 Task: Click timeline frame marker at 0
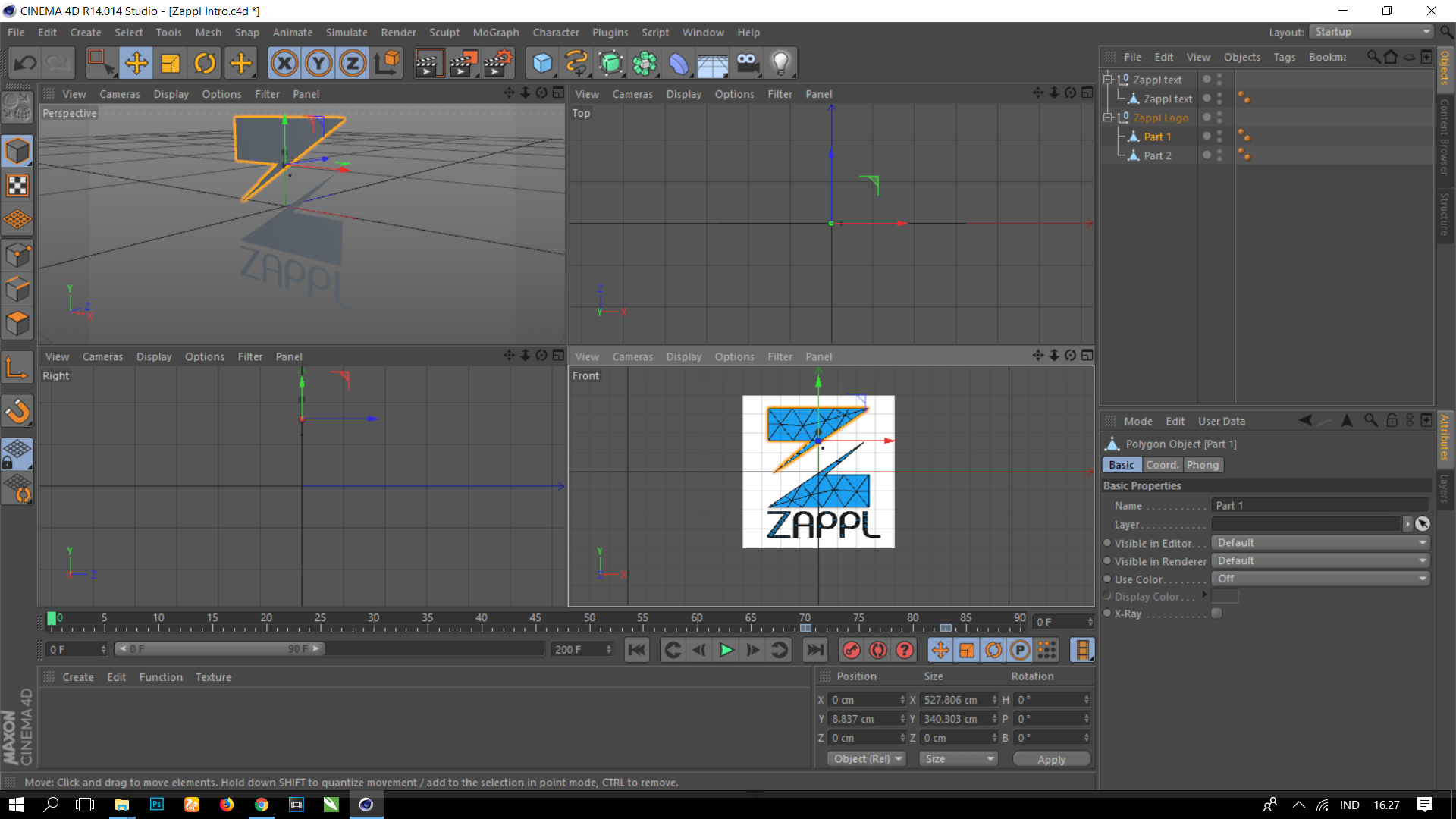click(52, 619)
